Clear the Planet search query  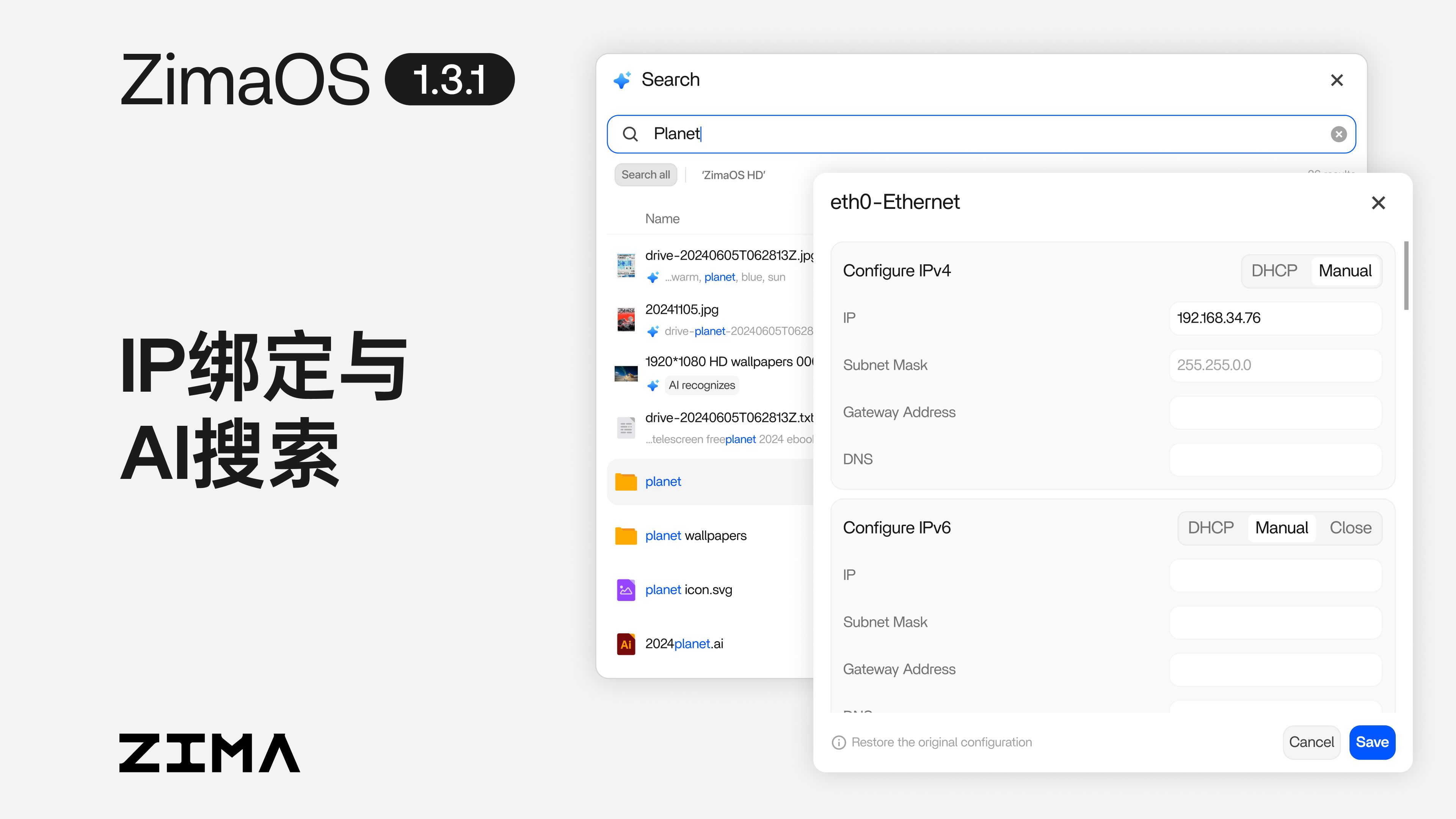coord(1338,134)
